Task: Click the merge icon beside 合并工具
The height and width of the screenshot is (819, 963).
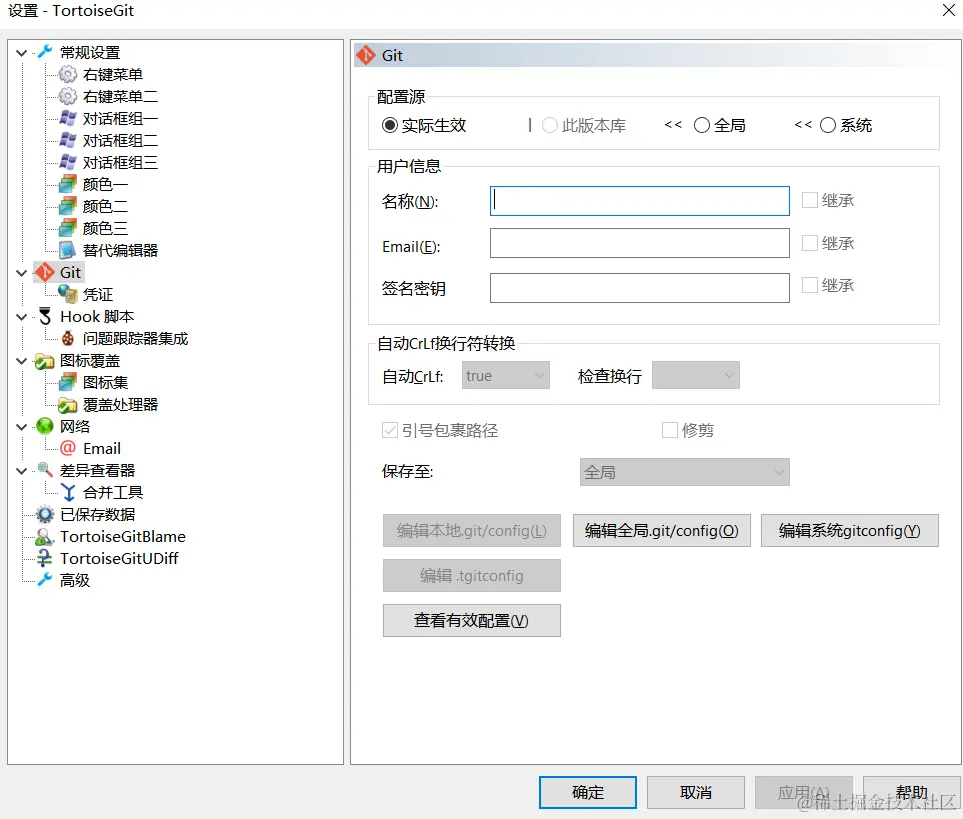Action: click(x=68, y=492)
